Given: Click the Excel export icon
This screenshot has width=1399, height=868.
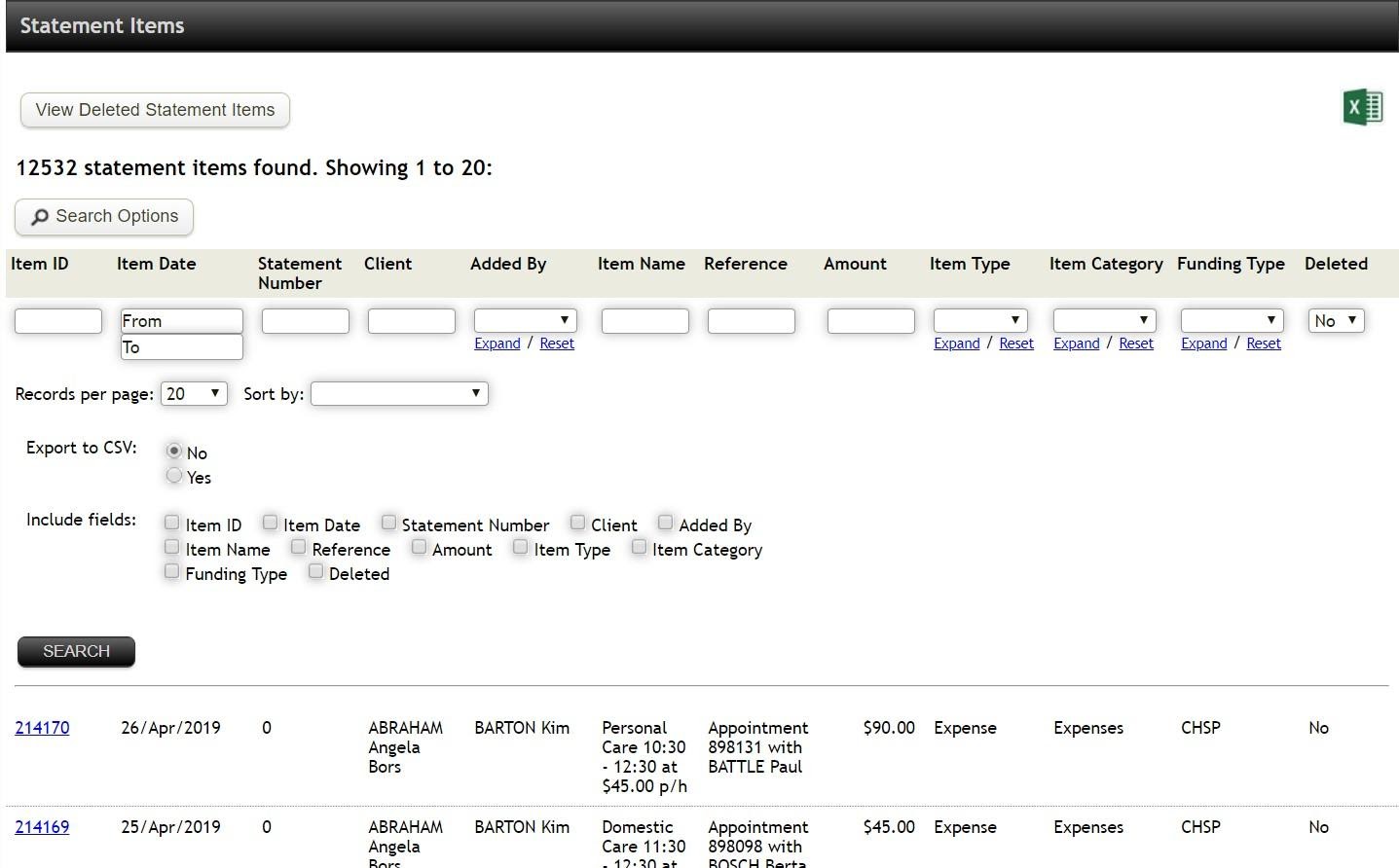Looking at the screenshot, I should click(x=1362, y=107).
